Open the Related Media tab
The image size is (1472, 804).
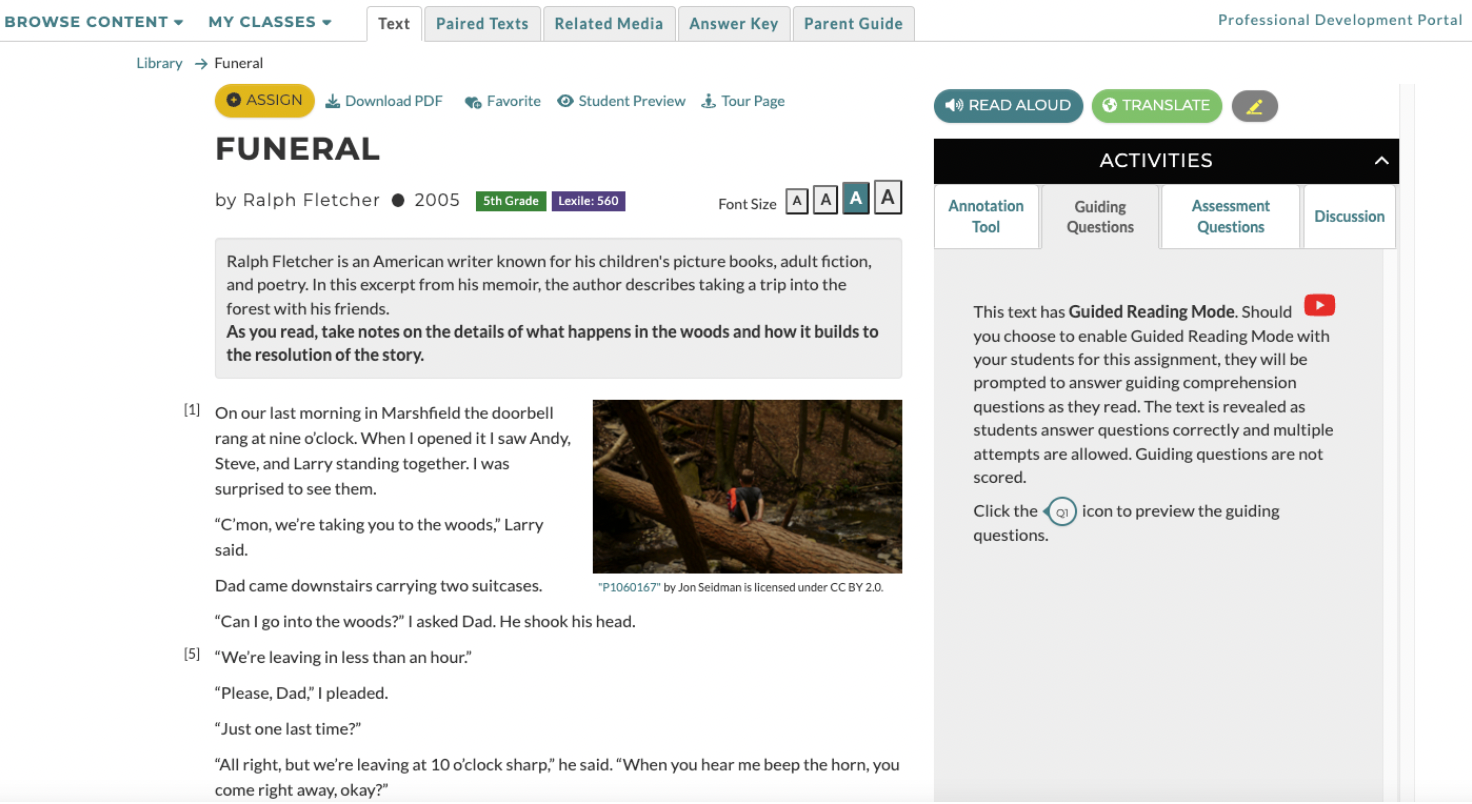click(x=609, y=24)
